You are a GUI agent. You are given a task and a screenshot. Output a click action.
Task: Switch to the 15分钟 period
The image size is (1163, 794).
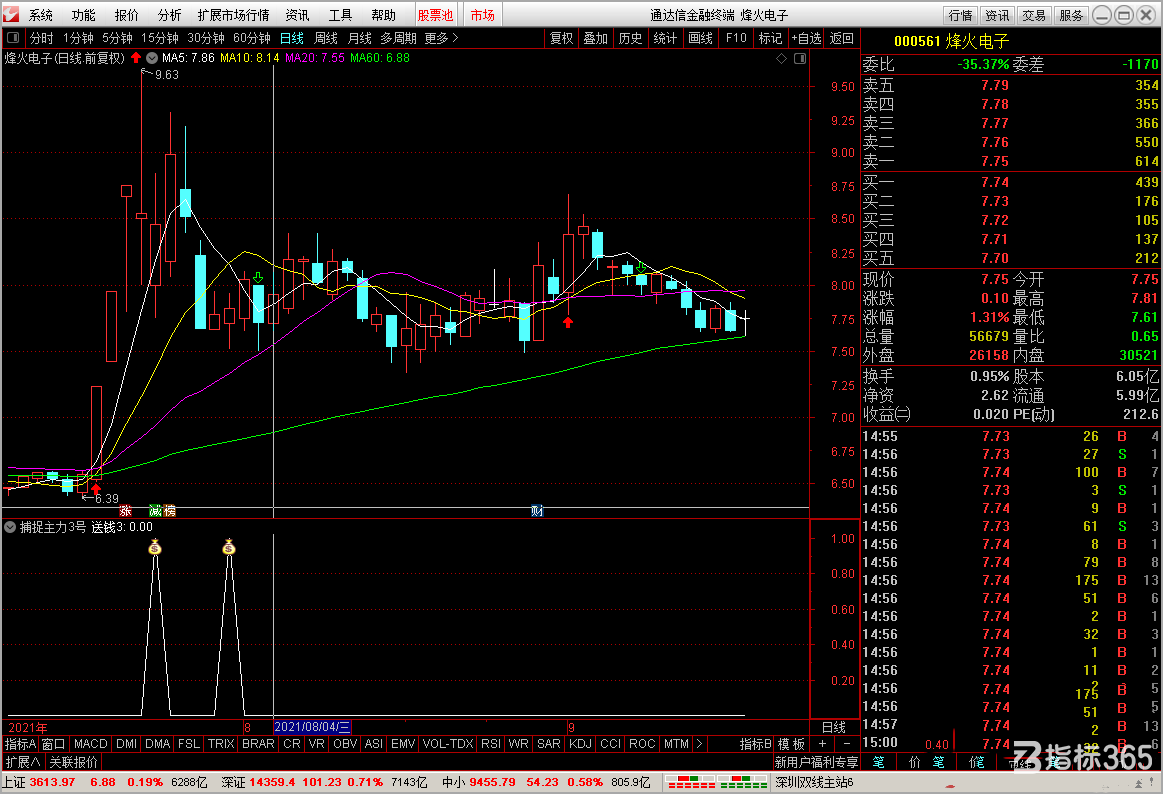(x=159, y=38)
